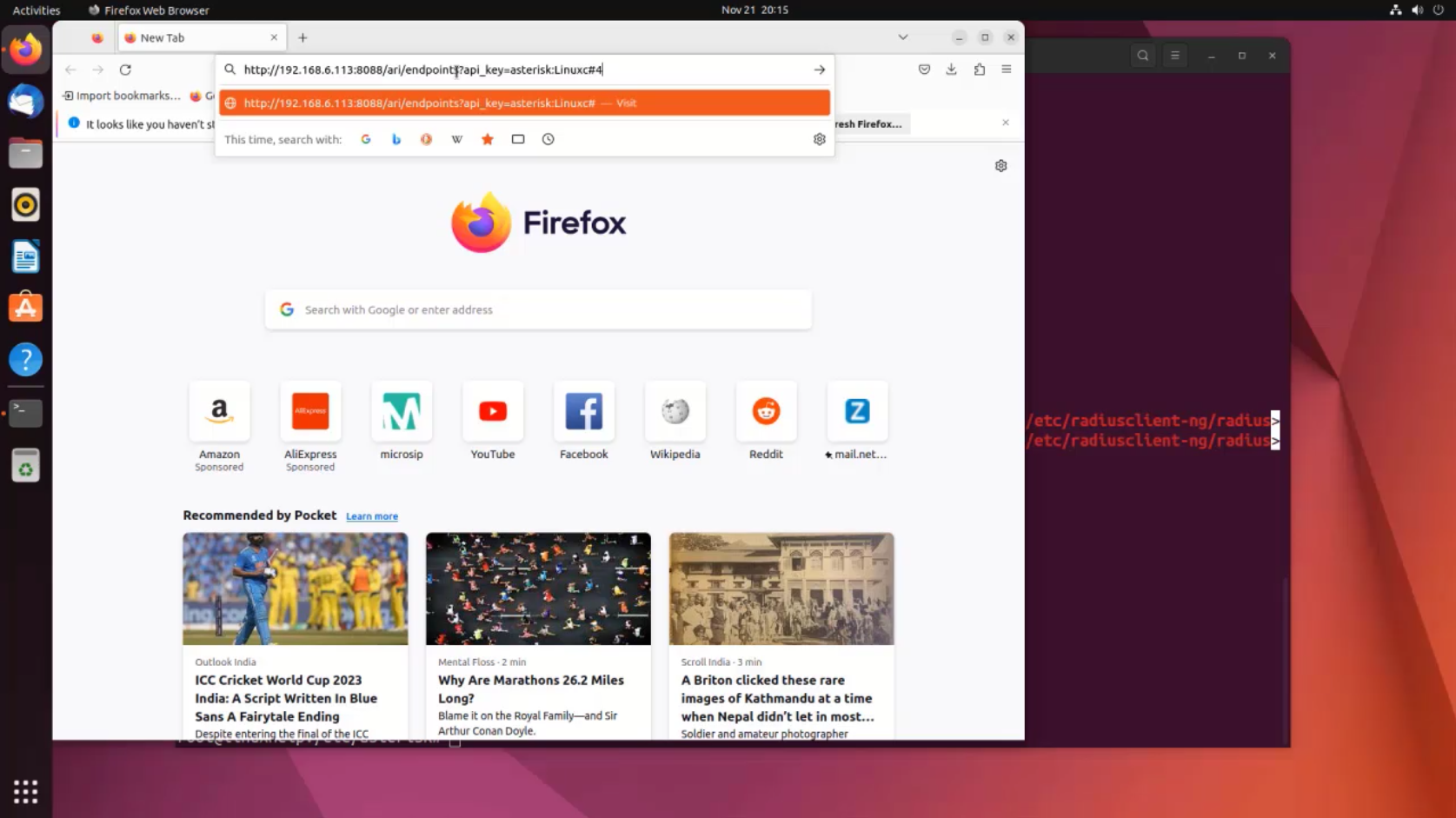
Task: Open the Downloads toolbar icon
Action: pos(951,70)
